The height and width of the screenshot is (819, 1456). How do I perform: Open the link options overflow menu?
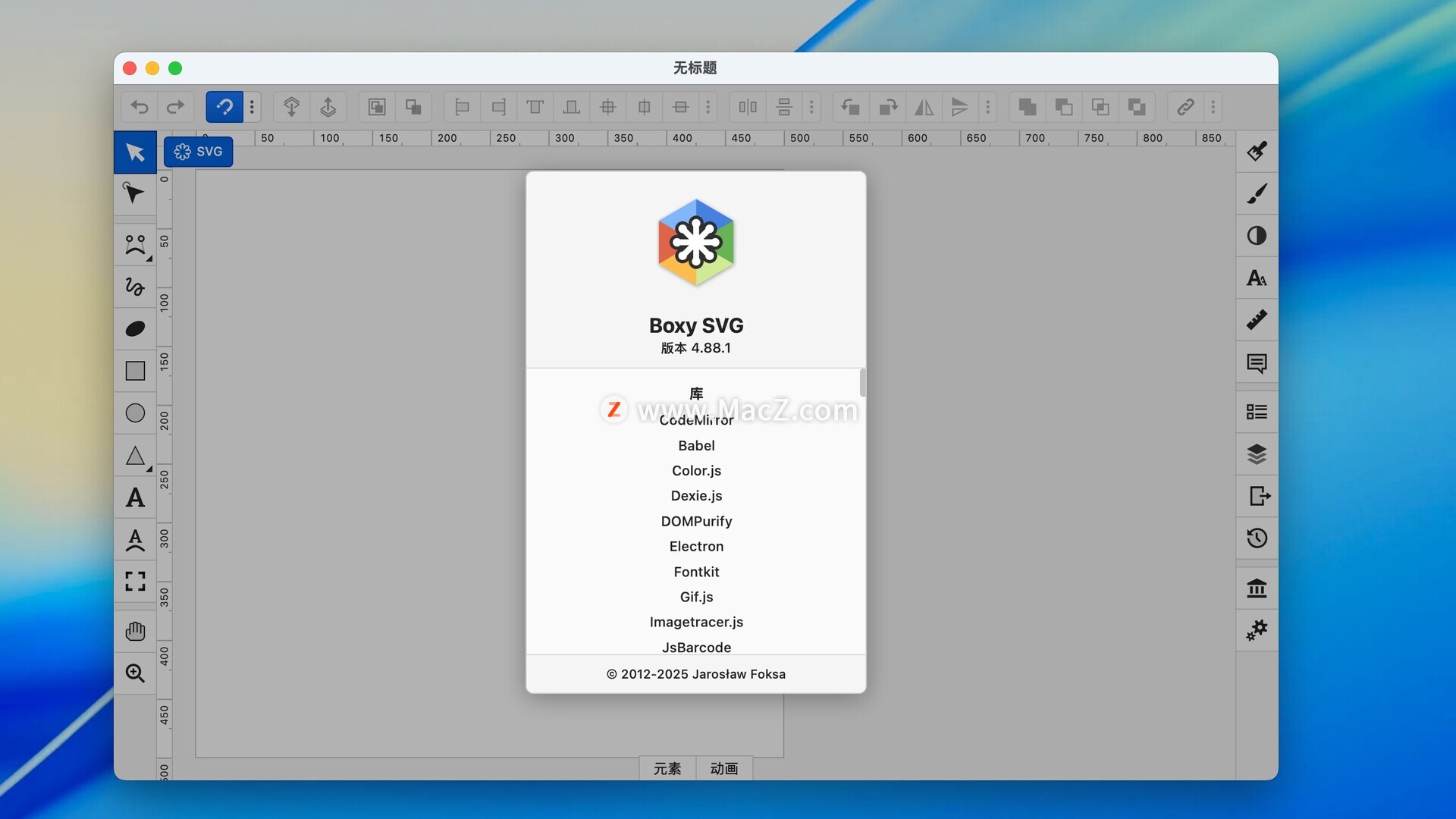pyautogui.click(x=1213, y=107)
